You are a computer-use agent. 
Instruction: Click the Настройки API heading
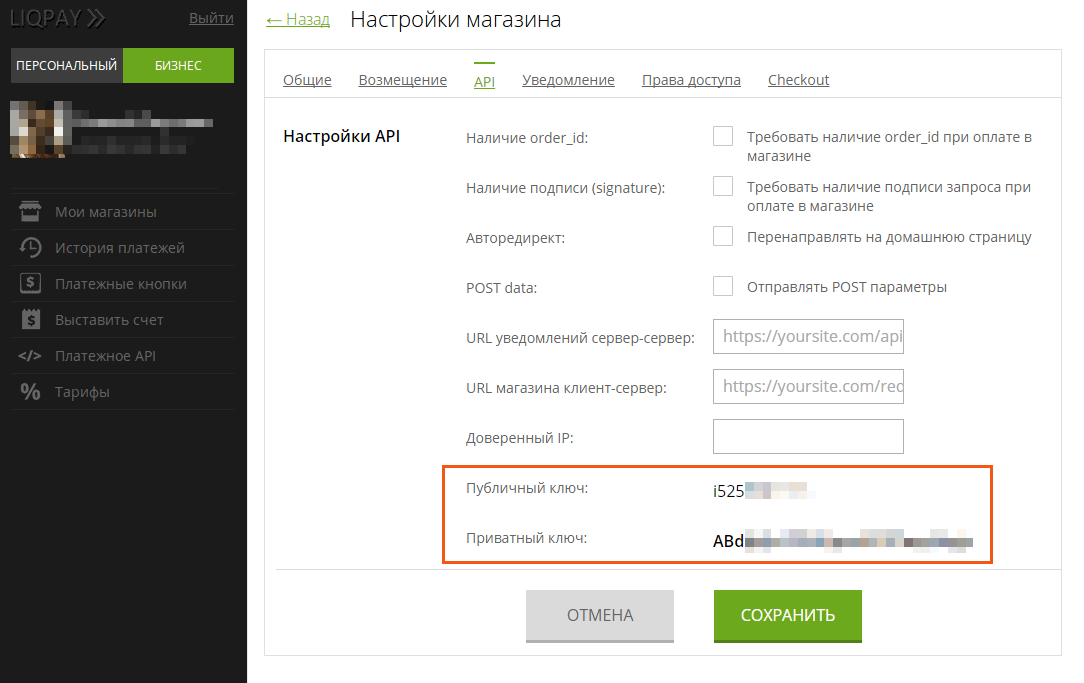pyautogui.click(x=342, y=136)
